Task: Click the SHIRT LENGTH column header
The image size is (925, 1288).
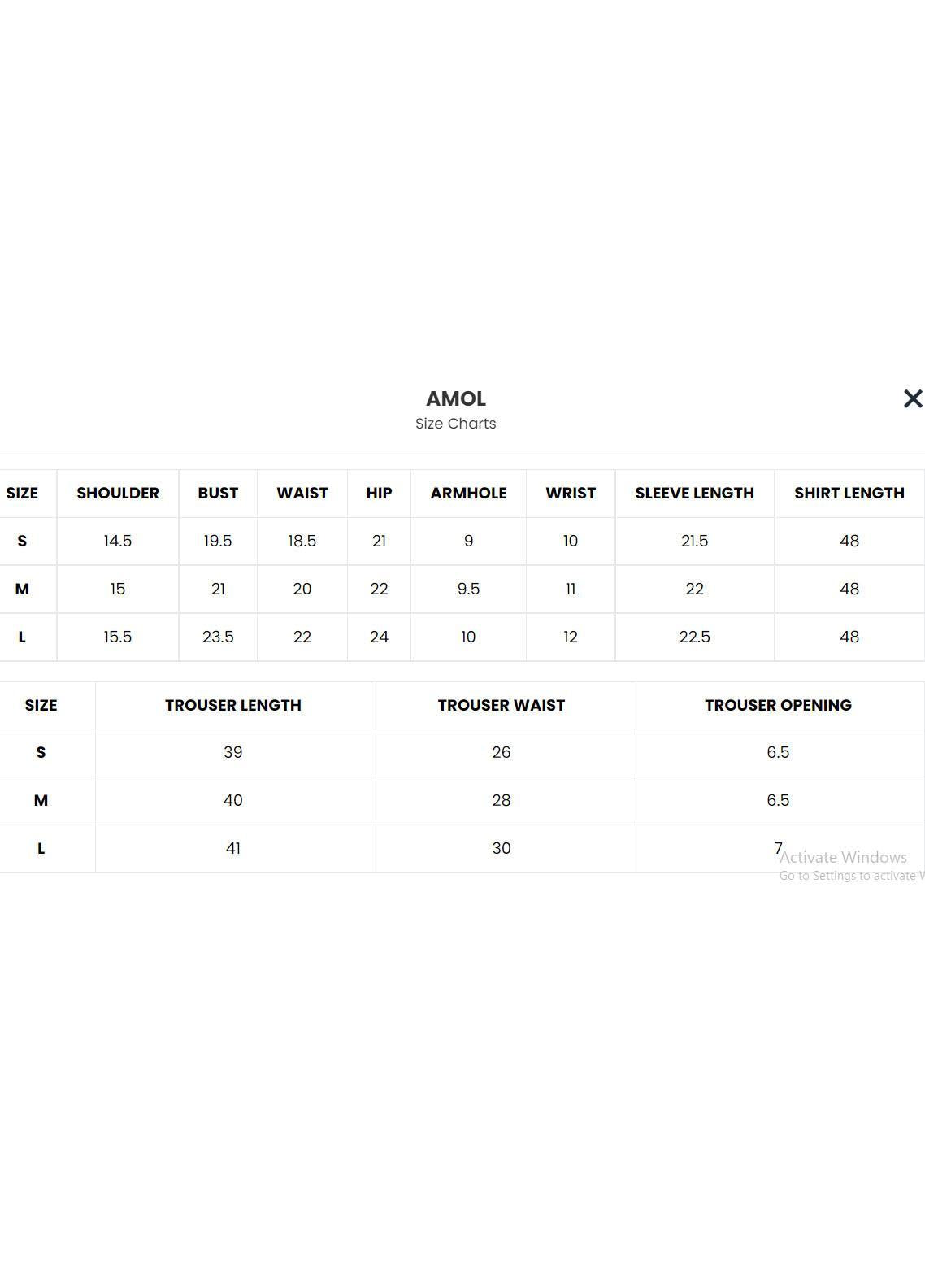Action: pos(849,493)
